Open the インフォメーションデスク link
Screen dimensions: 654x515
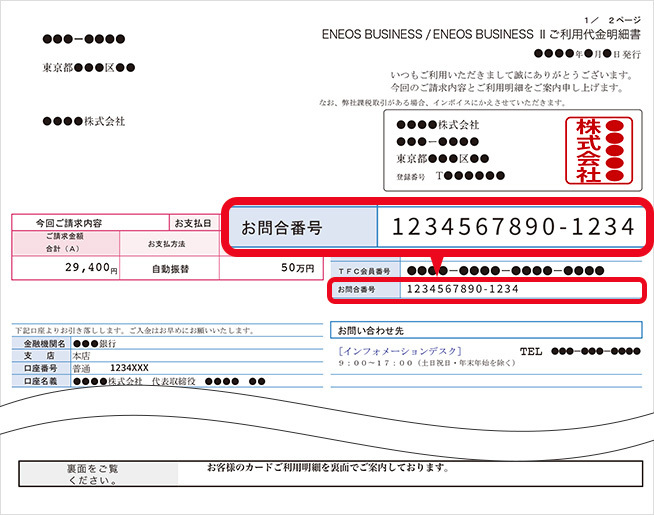(400, 351)
